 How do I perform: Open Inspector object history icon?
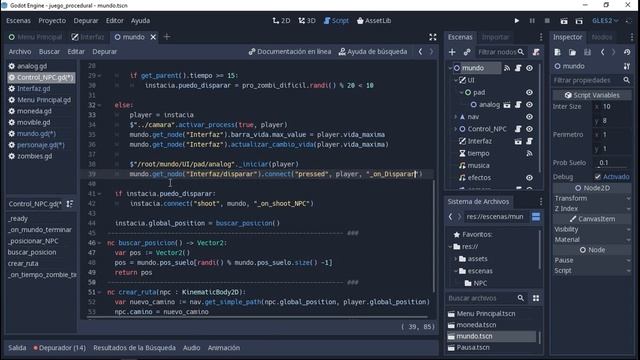tap(627, 52)
